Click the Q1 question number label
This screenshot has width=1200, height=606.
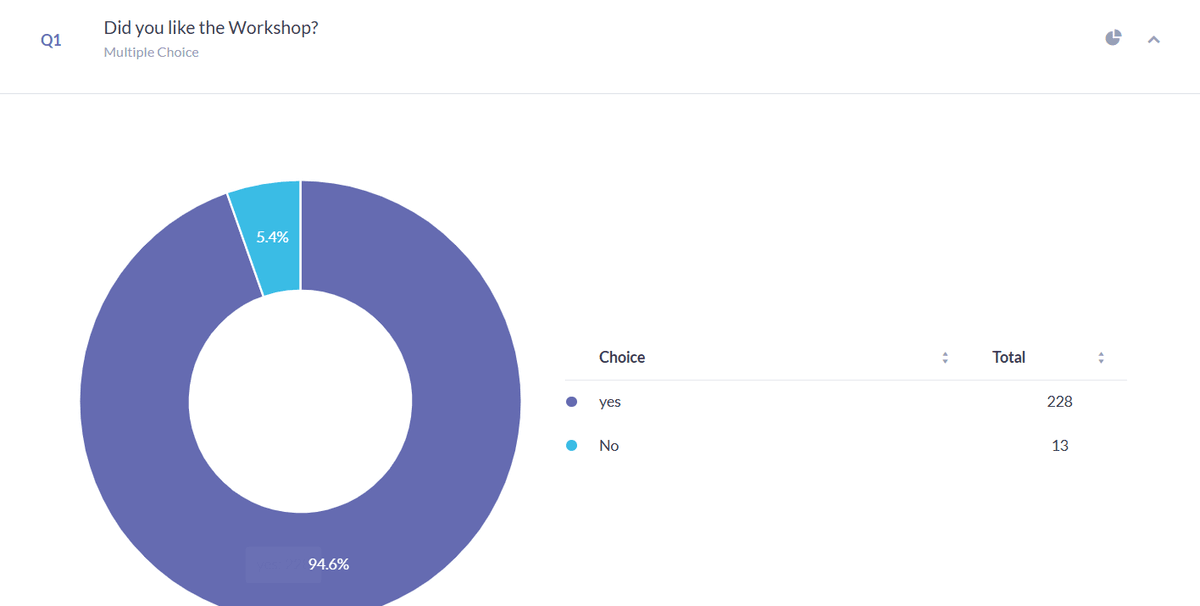(51, 43)
